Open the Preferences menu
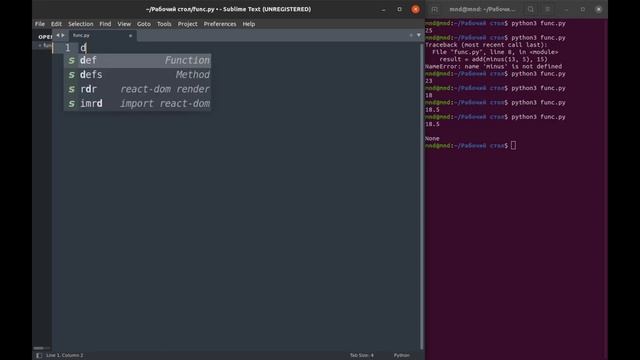The height and width of the screenshot is (360, 640). coord(220,24)
